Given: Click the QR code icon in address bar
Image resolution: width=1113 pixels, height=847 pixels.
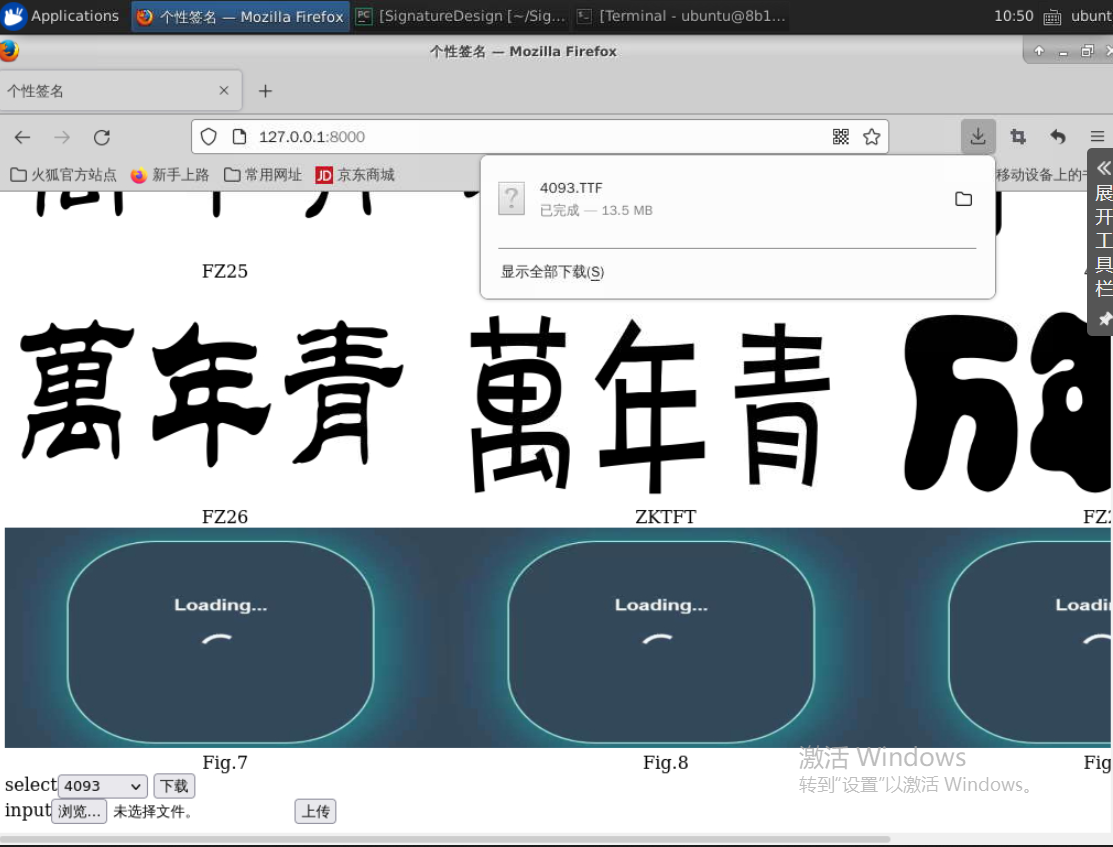Looking at the screenshot, I should click(x=841, y=137).
